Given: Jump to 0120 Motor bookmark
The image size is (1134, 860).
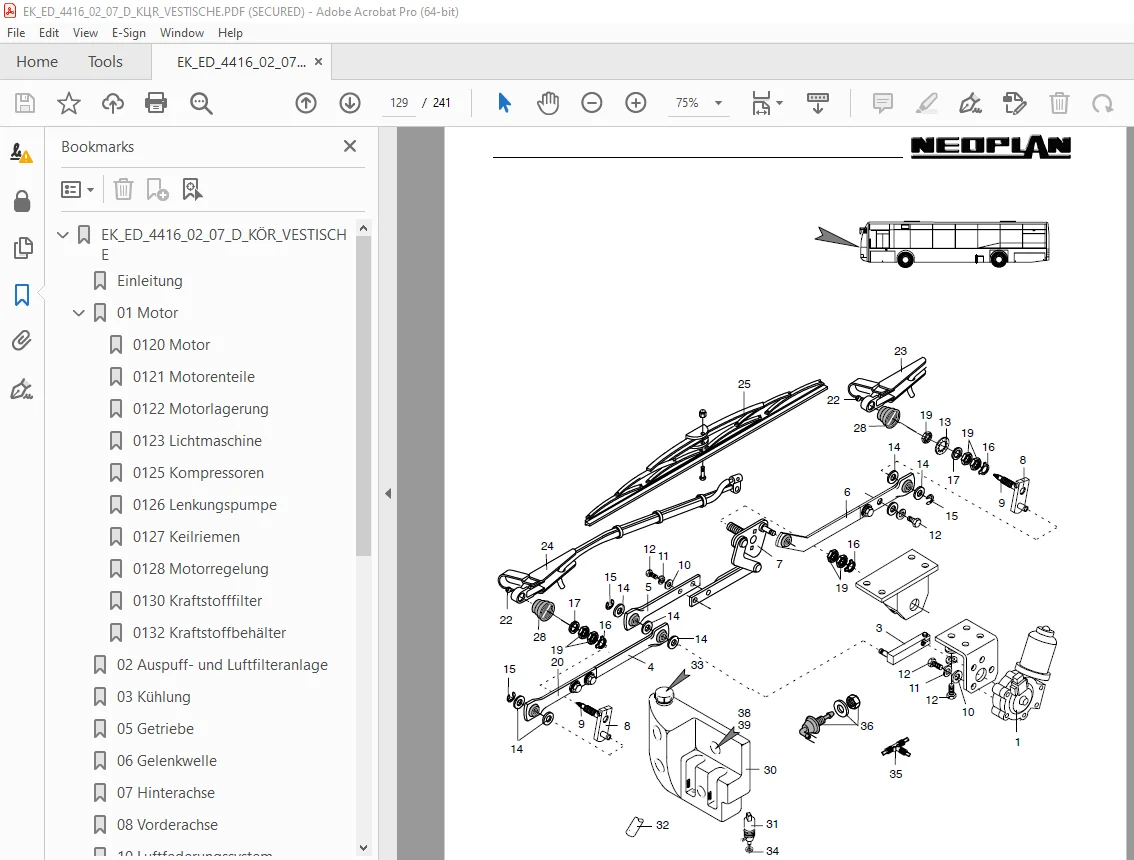Looking at the screenshot, I should 171,344.
